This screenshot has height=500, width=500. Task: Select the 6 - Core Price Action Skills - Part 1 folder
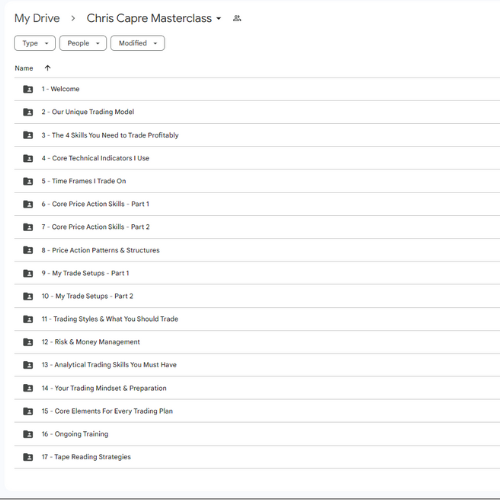pos(257,204)
